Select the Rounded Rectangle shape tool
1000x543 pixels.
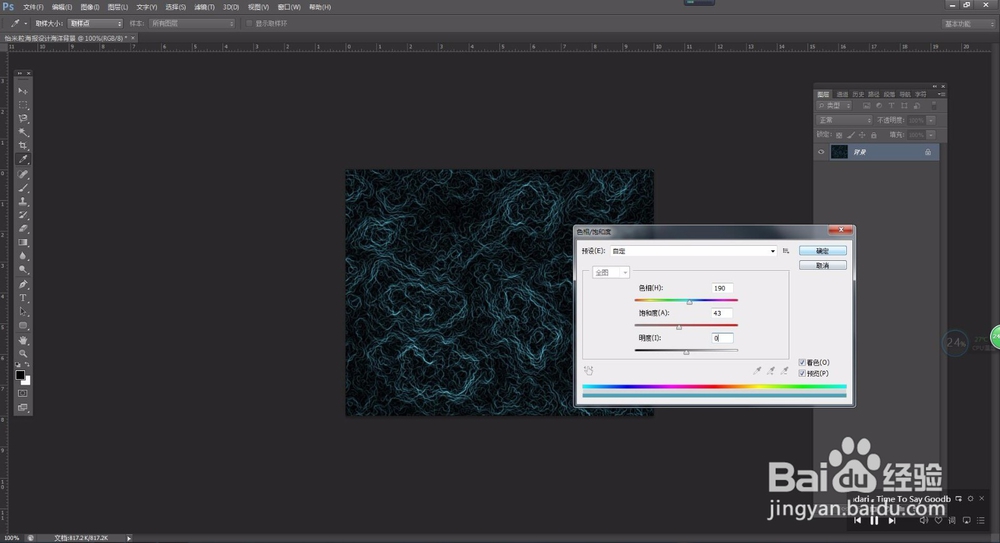[x=23, y=325]
